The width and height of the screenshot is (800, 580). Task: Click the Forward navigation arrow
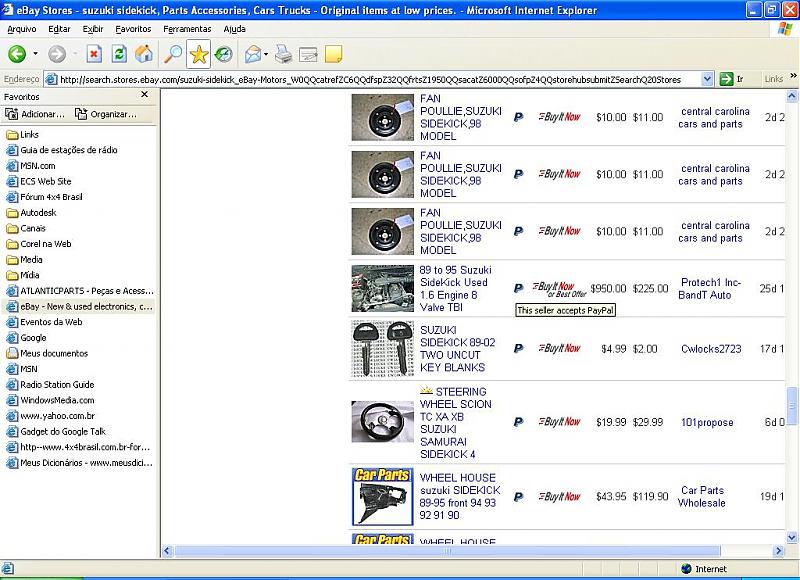[57, 54]
